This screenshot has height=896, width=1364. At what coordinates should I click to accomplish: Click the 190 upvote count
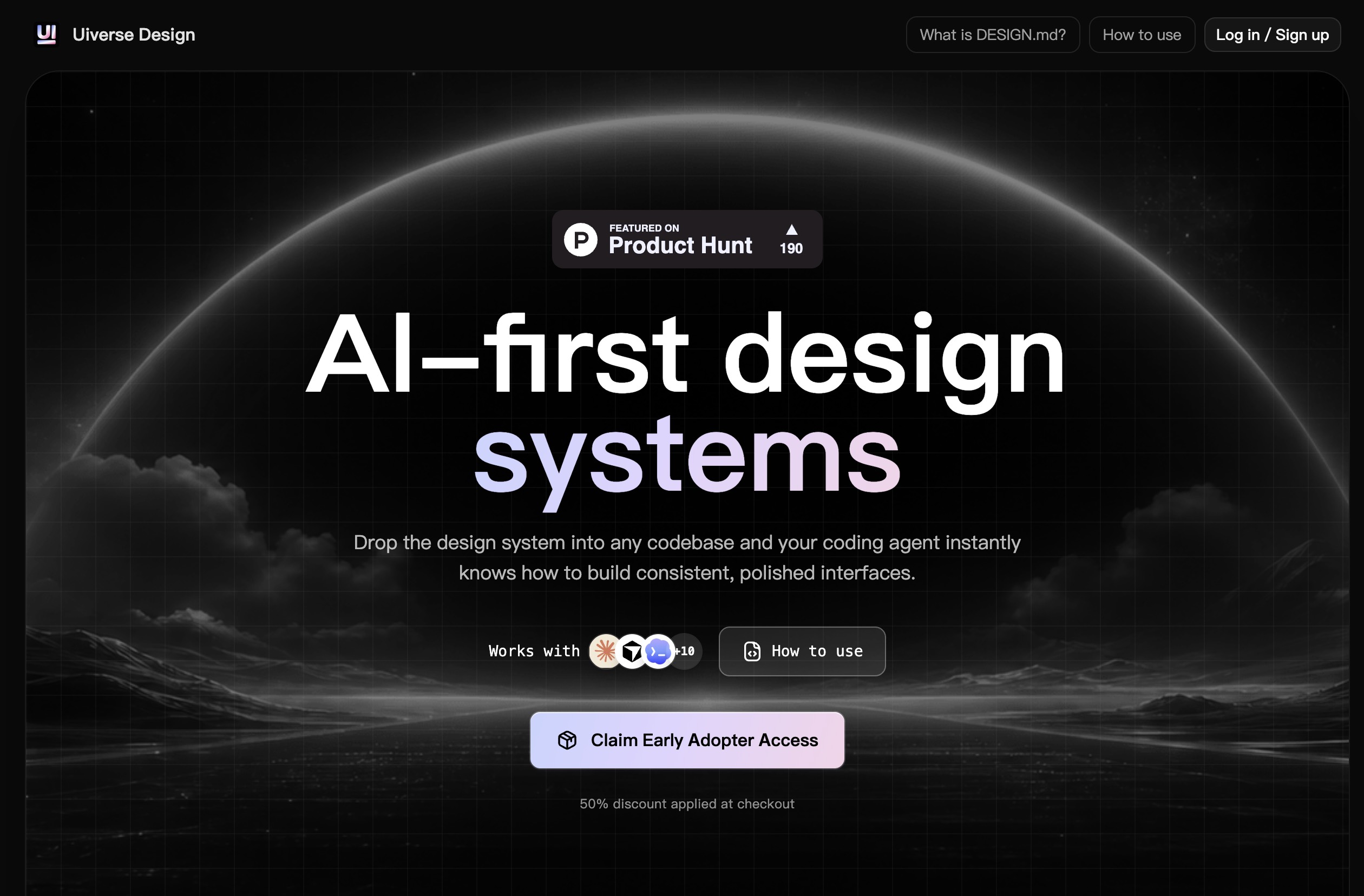(791, 248)
